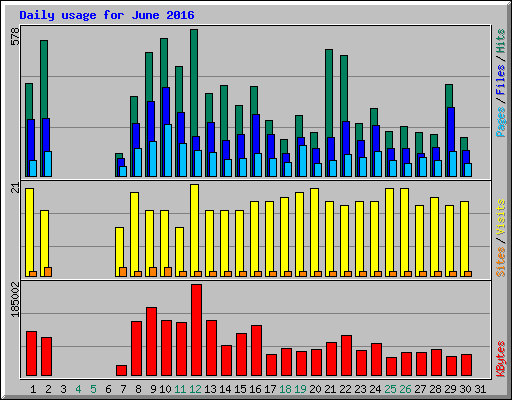
Task: Click day 23 on the x-axis
Action: tap(360, 389)
